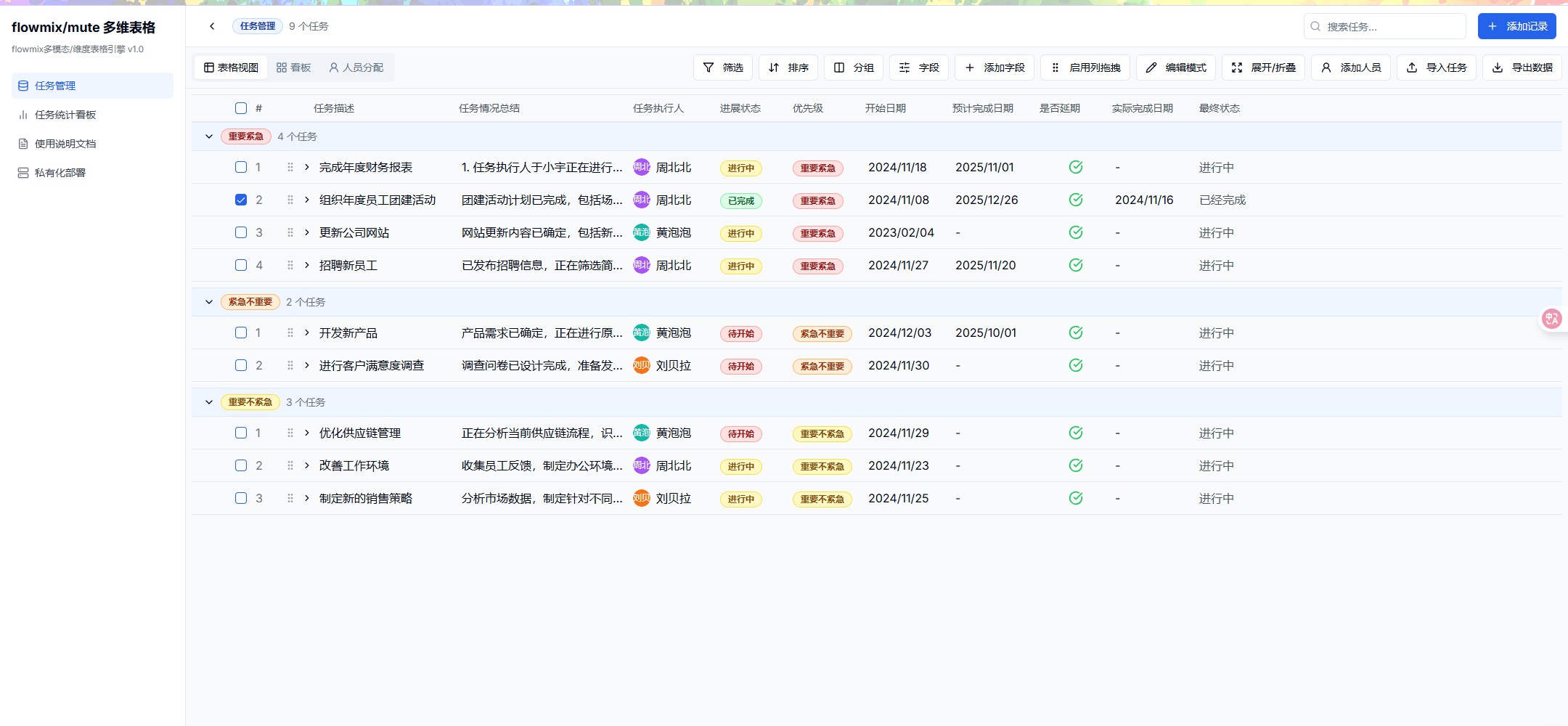Click 周北北 avatar in 招聘新员工 row
The width and height of the screenshot is (1568, 726).
[642, 265]
